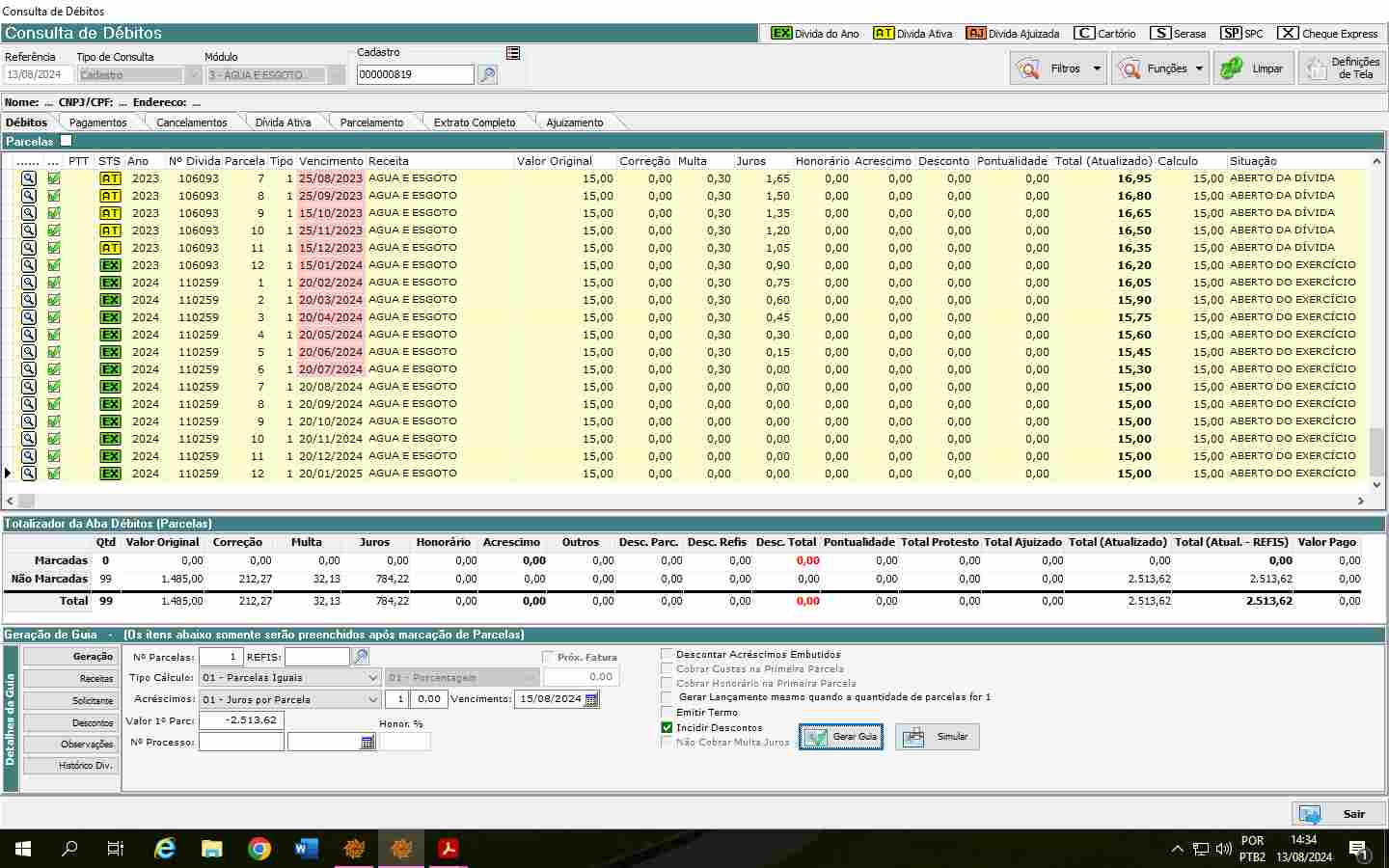Screen dimensions: 1389x868
Task: Open calendar icon beside Nº Processo field
Action: pos(367,742)
